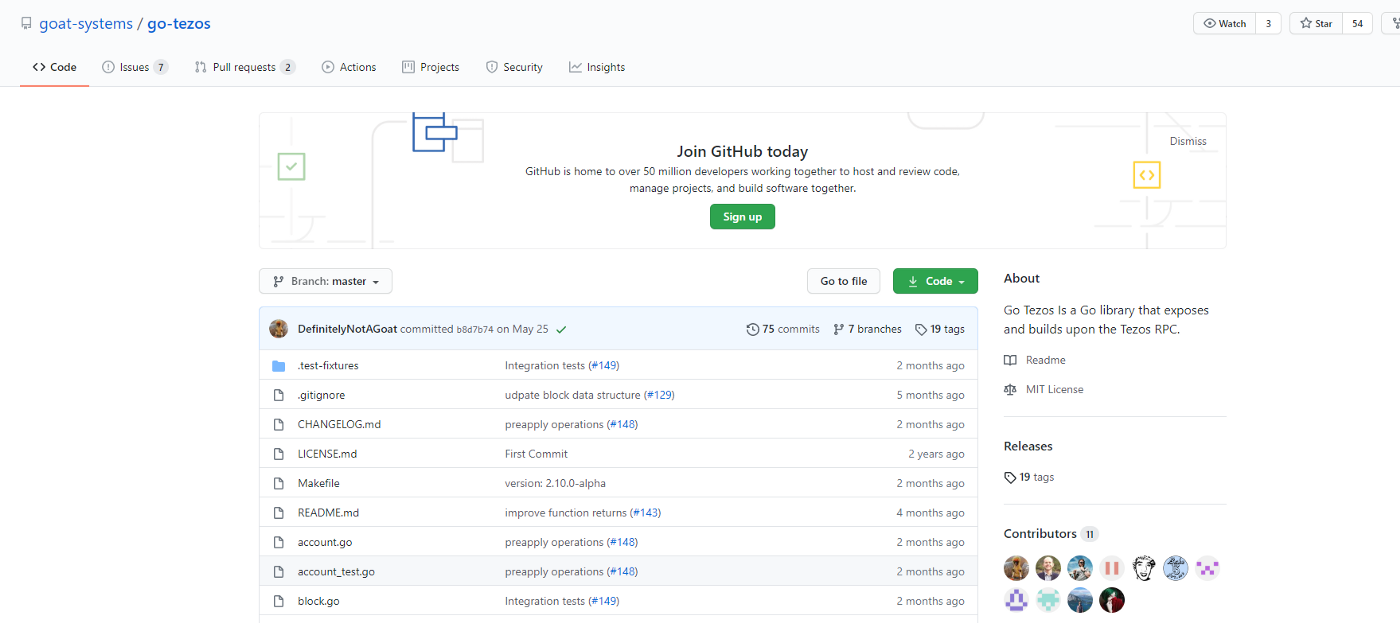Open the stargazers count of 54
Screen dimensions: 1400x623
pyautogui.click(x=1357, y=24)
